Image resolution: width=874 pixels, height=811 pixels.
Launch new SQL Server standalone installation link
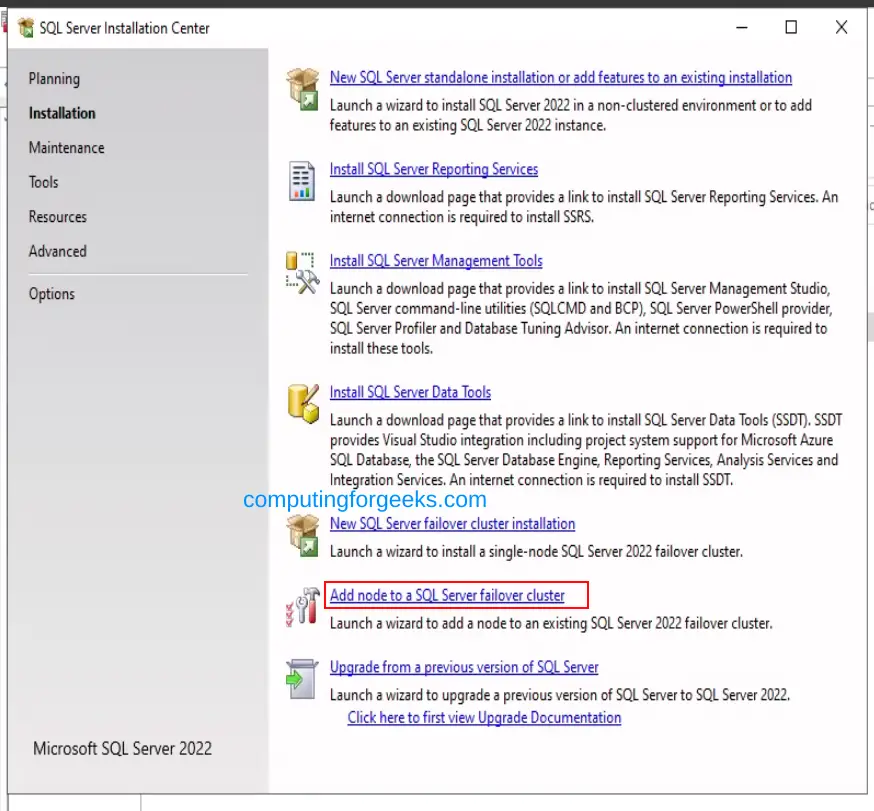tap(561, 77)
